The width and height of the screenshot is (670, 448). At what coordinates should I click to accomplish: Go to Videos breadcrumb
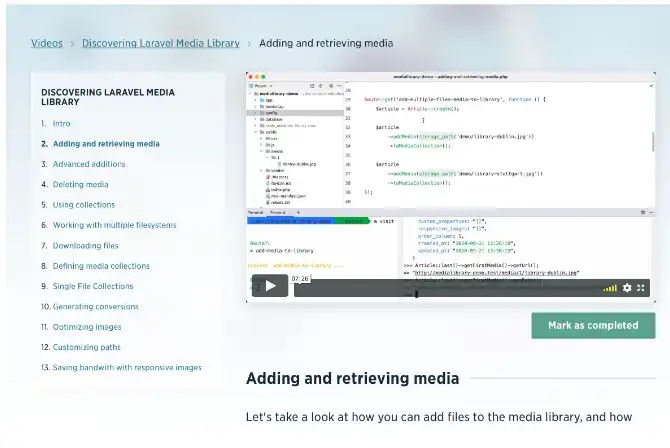[47, 43]
